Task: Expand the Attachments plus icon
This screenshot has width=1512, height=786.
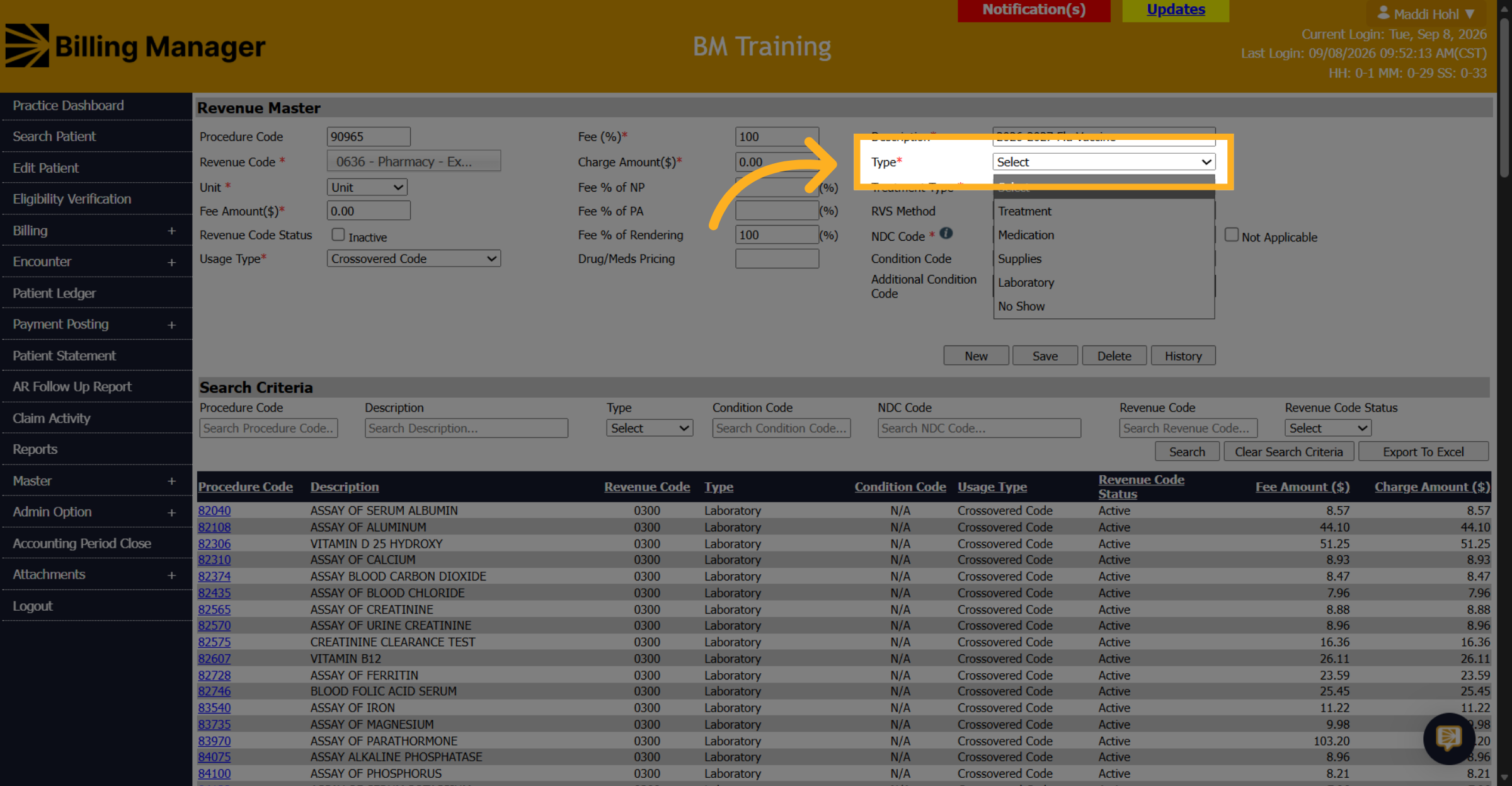Action: point(171,575)
